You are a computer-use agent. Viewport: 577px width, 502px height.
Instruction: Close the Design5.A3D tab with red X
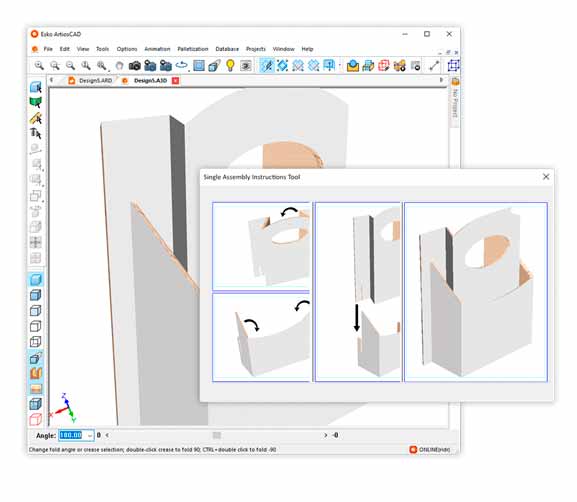pyautogui.click(x=176, y=80)
